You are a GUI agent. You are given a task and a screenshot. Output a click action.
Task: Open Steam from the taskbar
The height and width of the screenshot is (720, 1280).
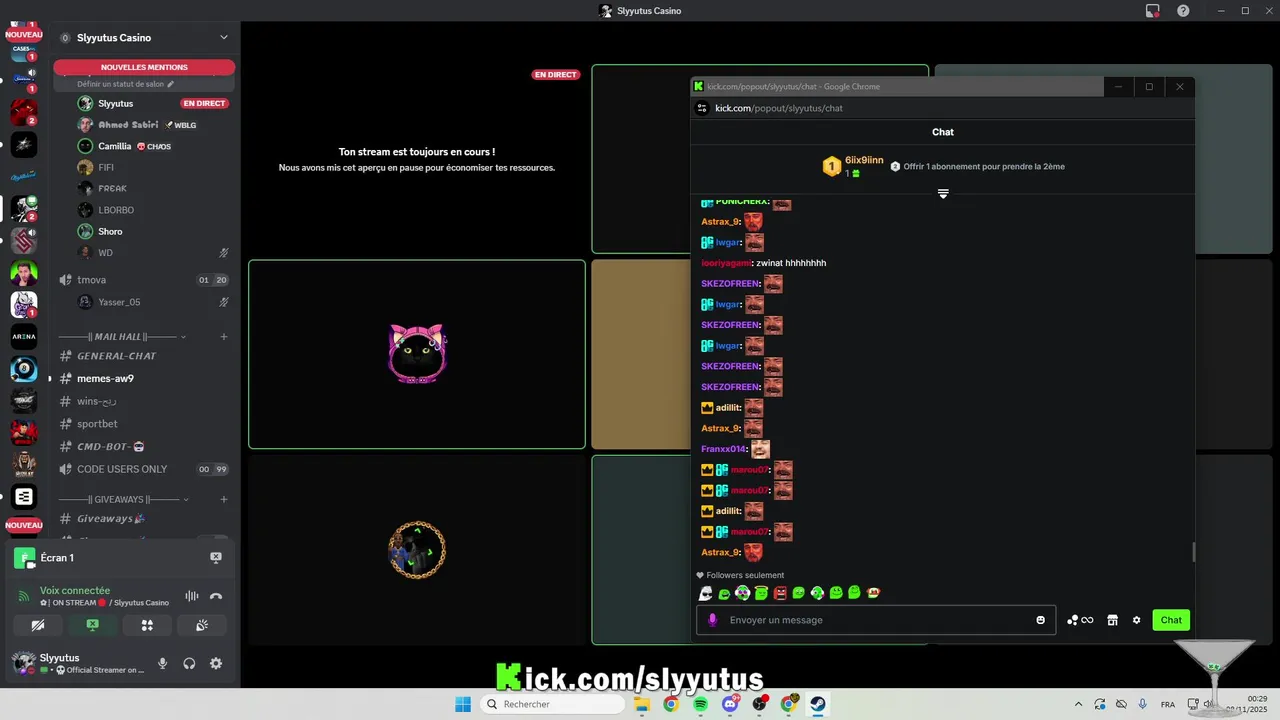818,704
